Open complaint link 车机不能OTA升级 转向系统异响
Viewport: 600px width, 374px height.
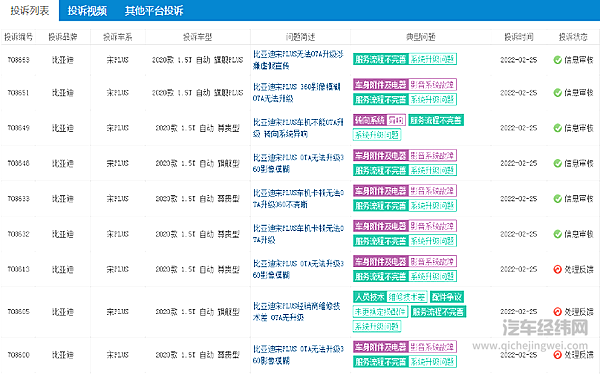[x=298, y=128]
